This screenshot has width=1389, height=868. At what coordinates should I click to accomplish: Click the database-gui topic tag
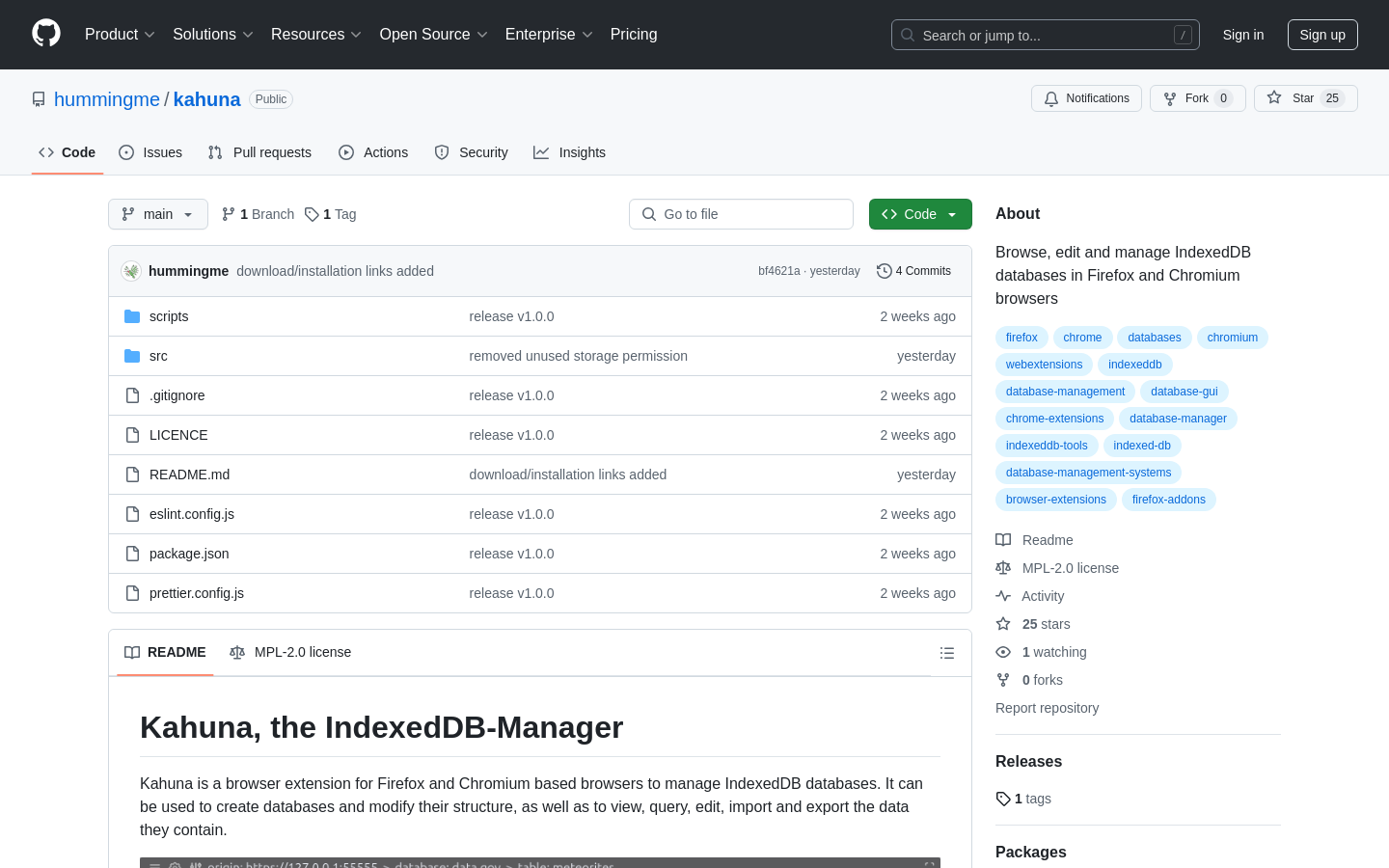tap(1185, 392)
